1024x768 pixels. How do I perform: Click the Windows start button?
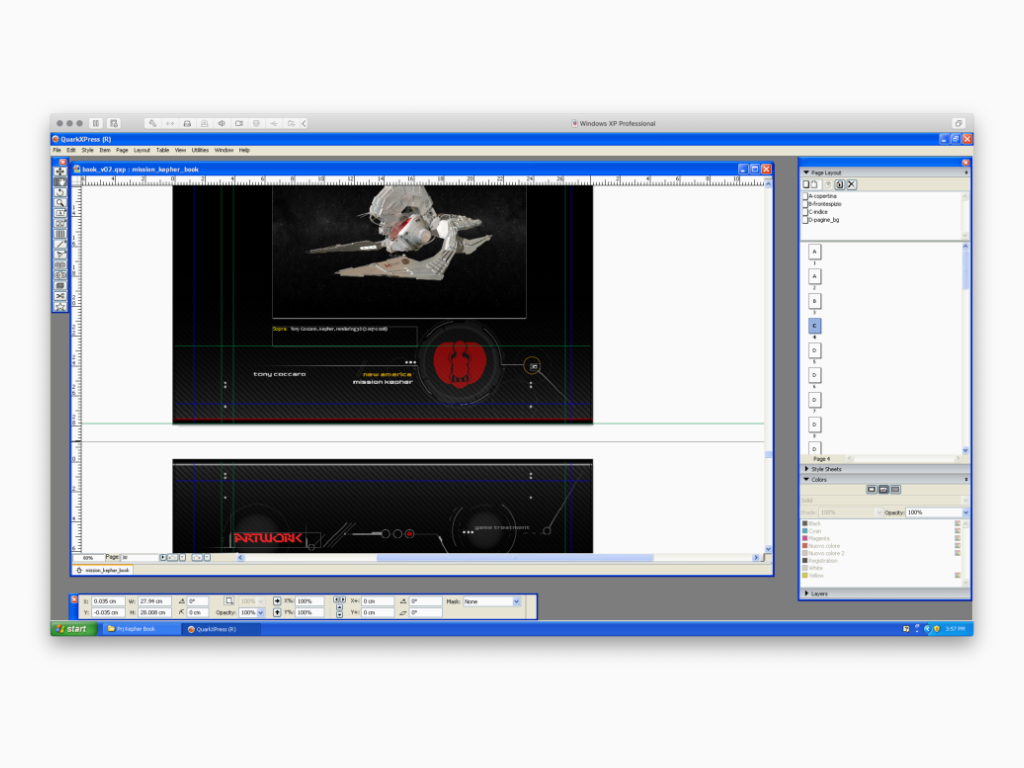click(75, 629)
